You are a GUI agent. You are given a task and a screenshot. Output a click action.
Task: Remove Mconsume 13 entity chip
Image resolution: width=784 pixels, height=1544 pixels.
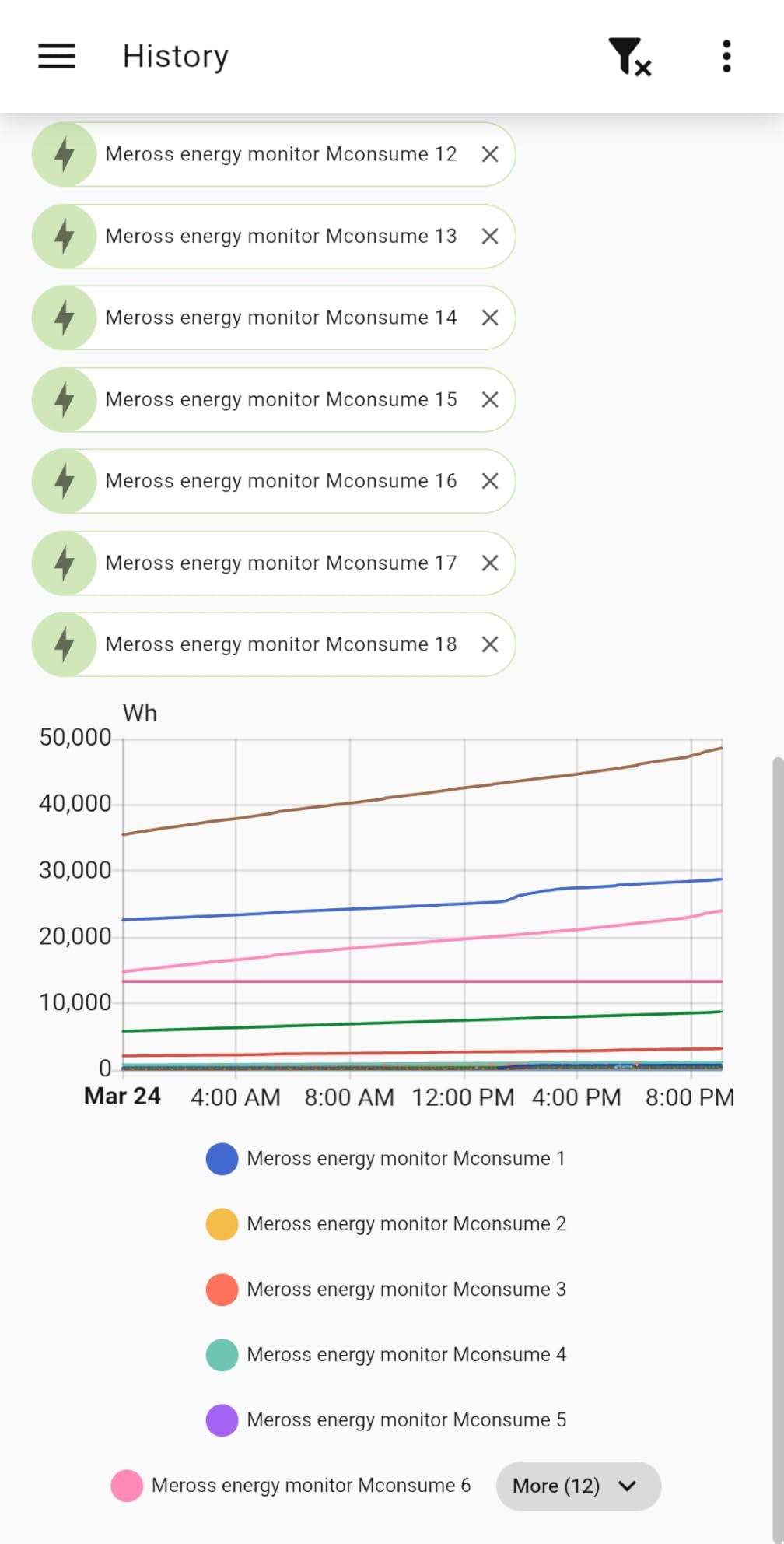coord(490,236)
